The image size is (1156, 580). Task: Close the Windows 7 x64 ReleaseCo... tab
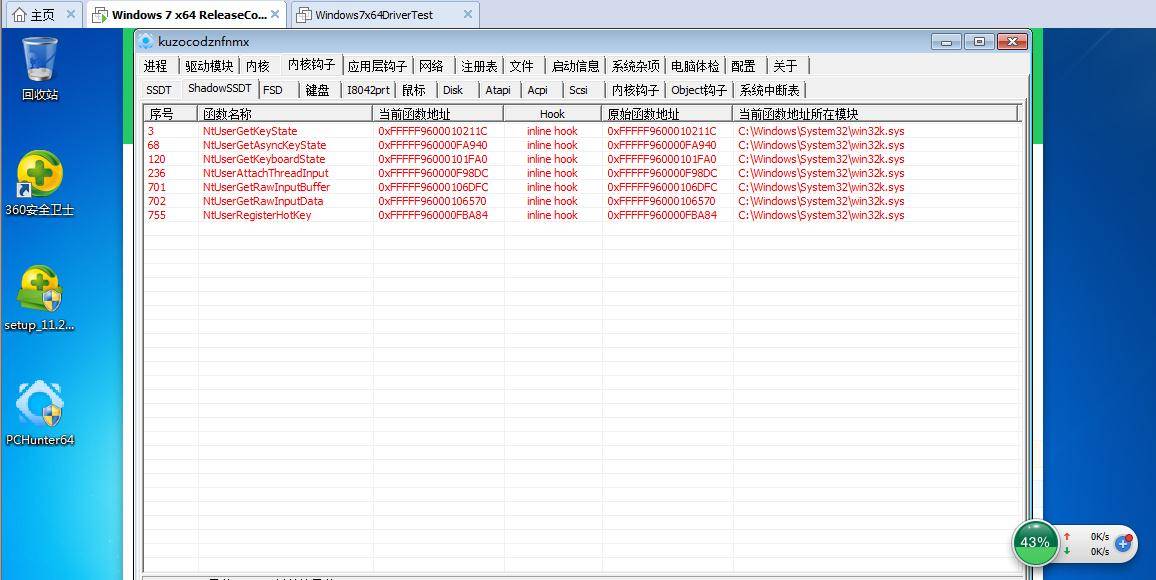tap(275, 15)
